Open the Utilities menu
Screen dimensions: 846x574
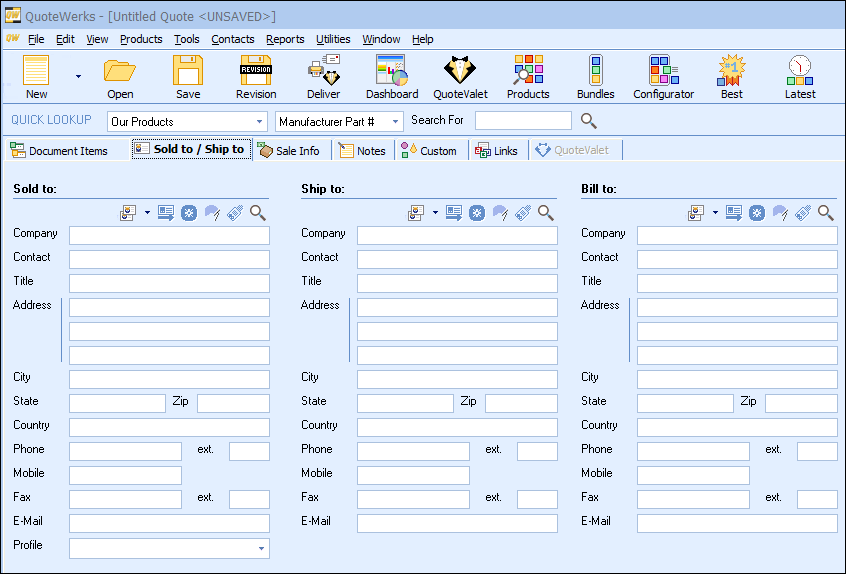click(x=333, y=39)
